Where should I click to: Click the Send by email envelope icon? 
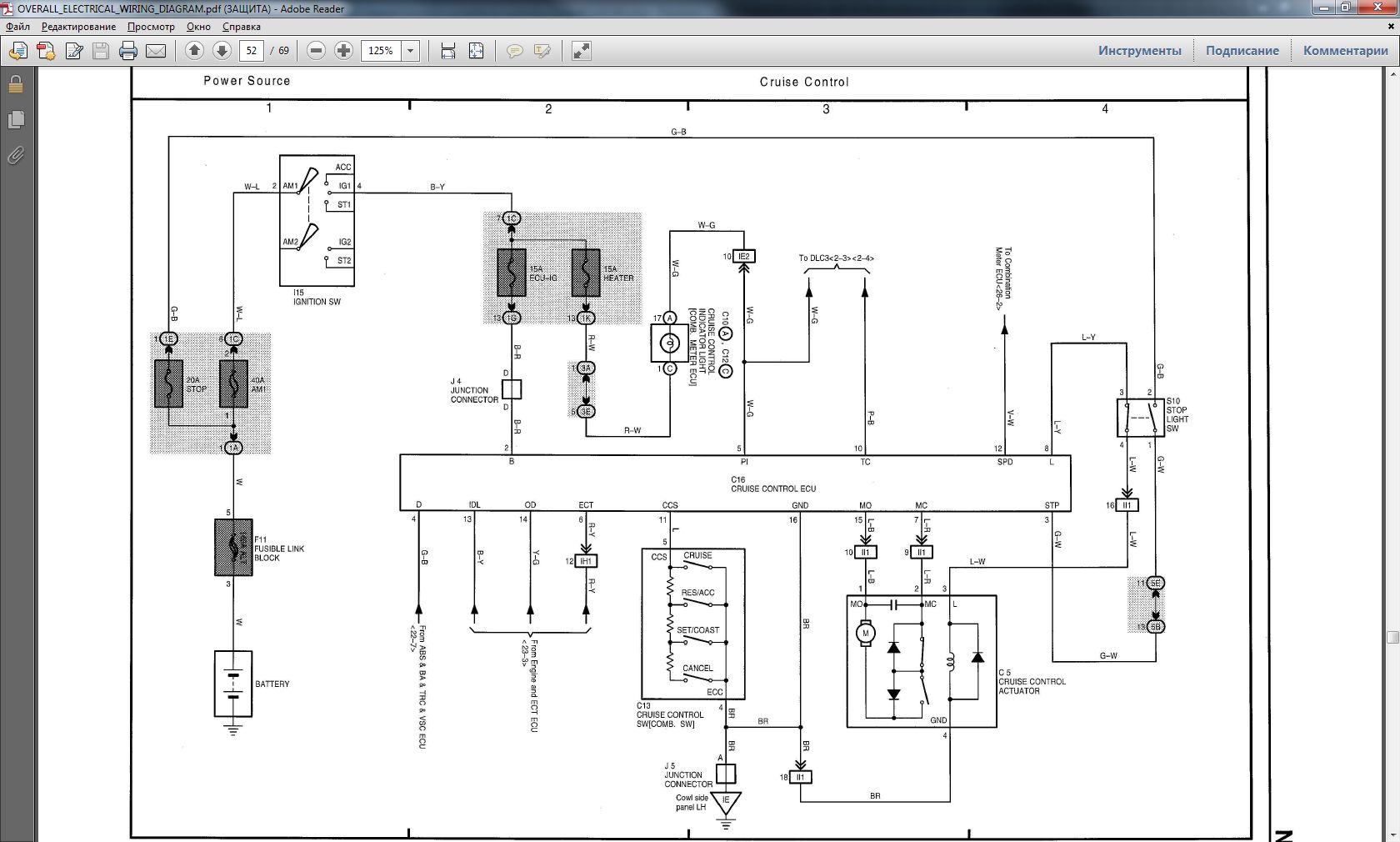[x=156, y=51]
